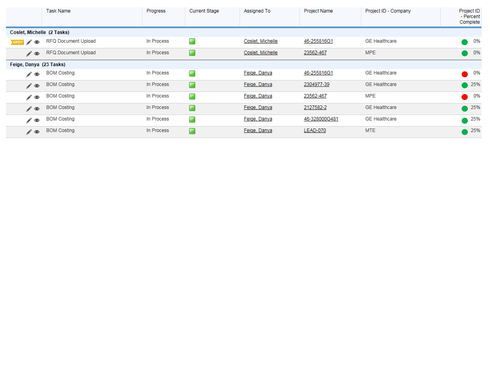Click GE Healthcare on the 2304977-39 row
The width and height of the screenshot is (490, 379).
(381, 84)
